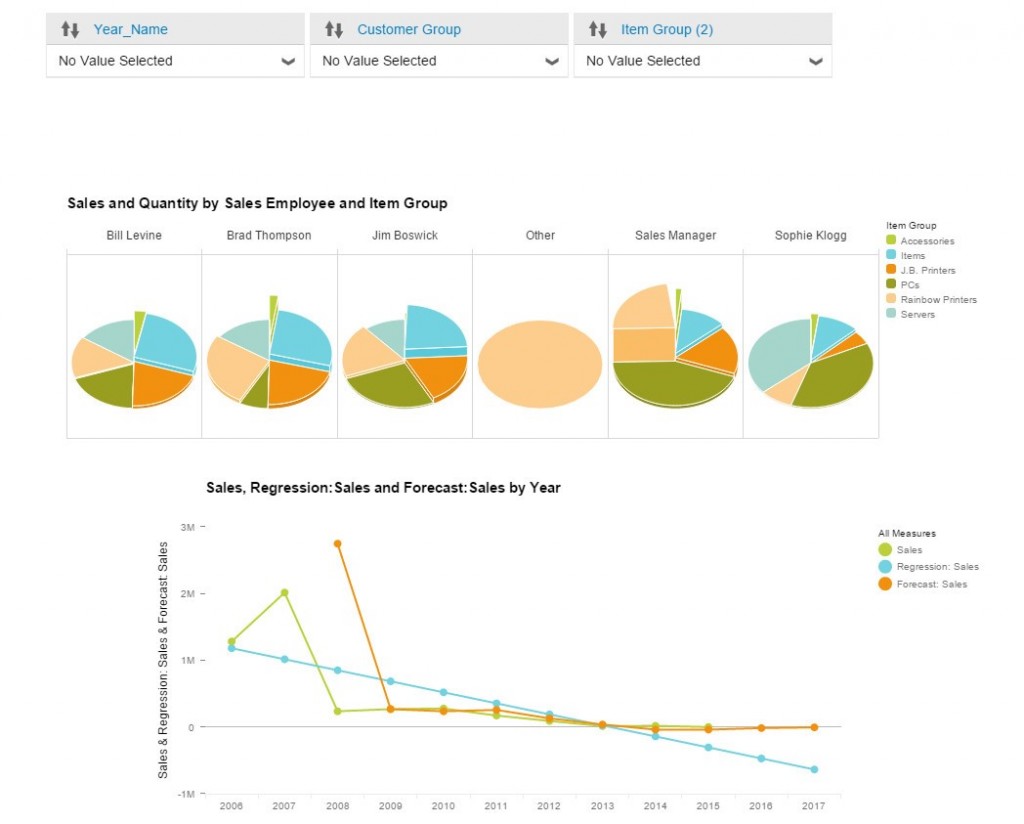This screenshot has height=824, width=1024.
Task: Click the sort icon beside Item Group filter
Action: pos(596,29)
